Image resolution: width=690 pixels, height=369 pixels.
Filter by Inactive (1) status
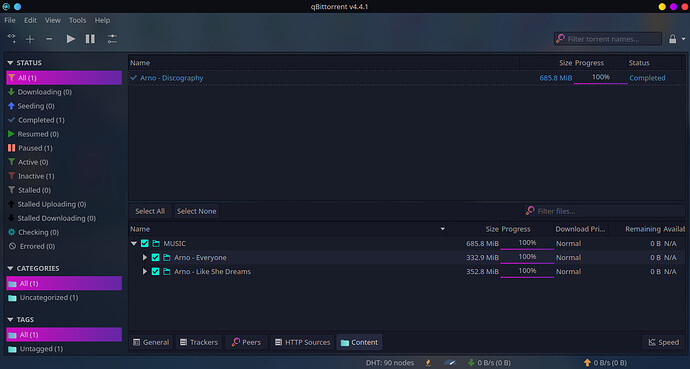(64, 176)
